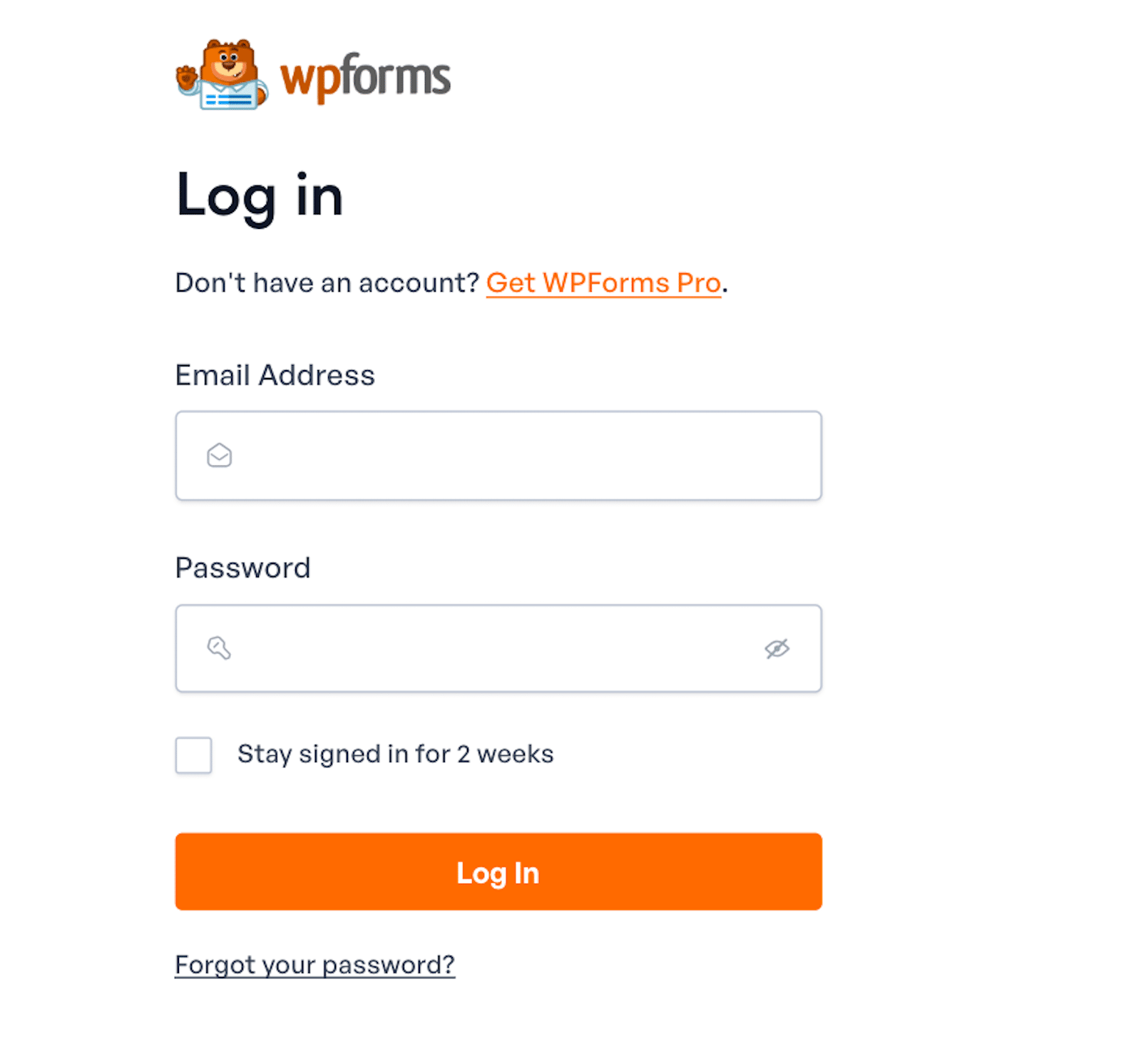Click the mascot's waving paw
Image resolution: width=1141 pixels, height=1064 pixels.
[x=187, y=77]
